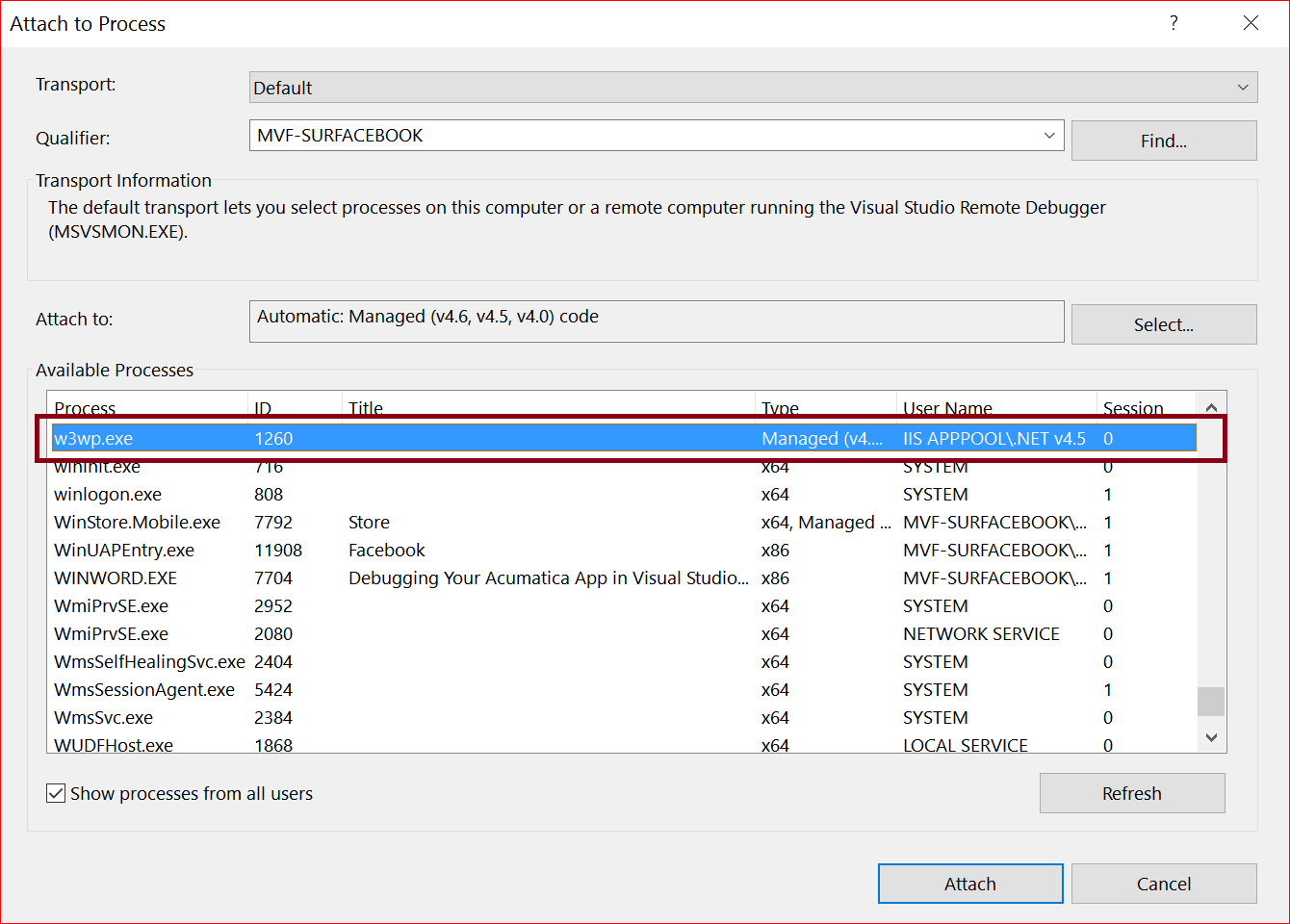Expand the Transport dropdown
The height and width of the screenshot is (924, 1290).
click(x=1242, y=88)
